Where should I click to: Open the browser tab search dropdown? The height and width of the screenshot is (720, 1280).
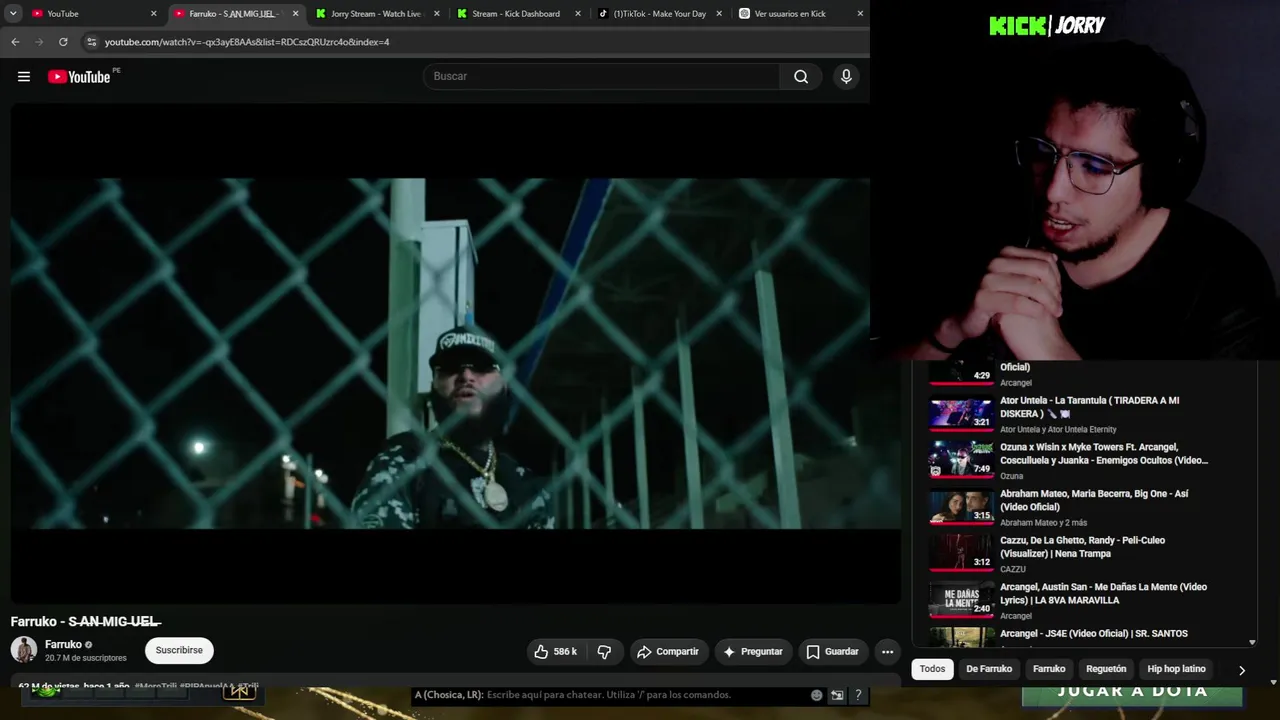click(x=13, y=14)
